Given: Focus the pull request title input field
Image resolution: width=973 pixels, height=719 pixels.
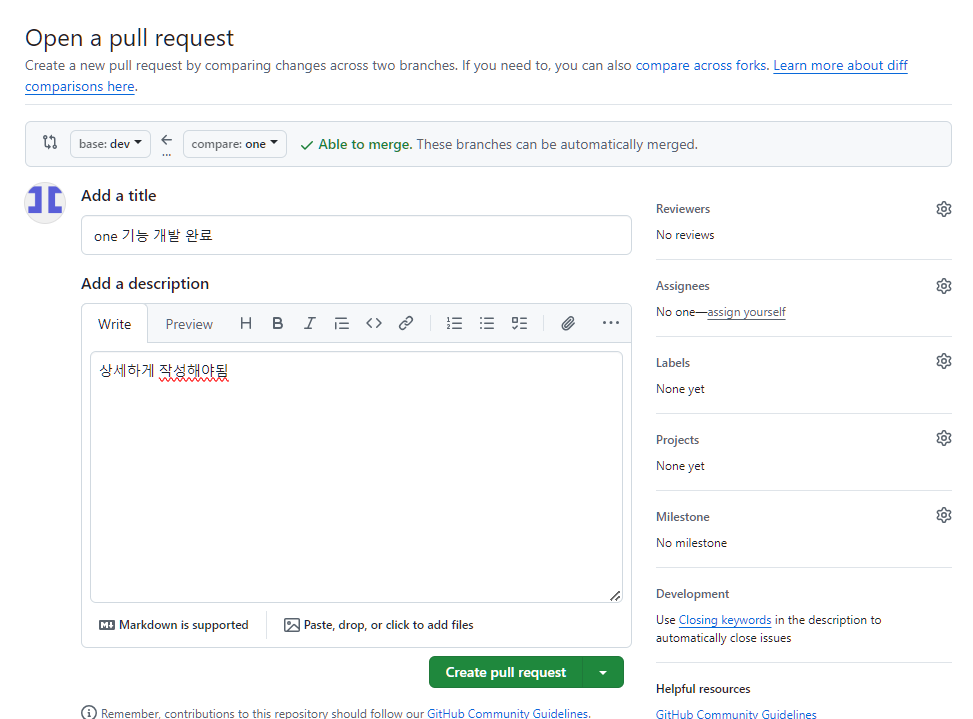Looking at the screenshot, I should 356,235.
